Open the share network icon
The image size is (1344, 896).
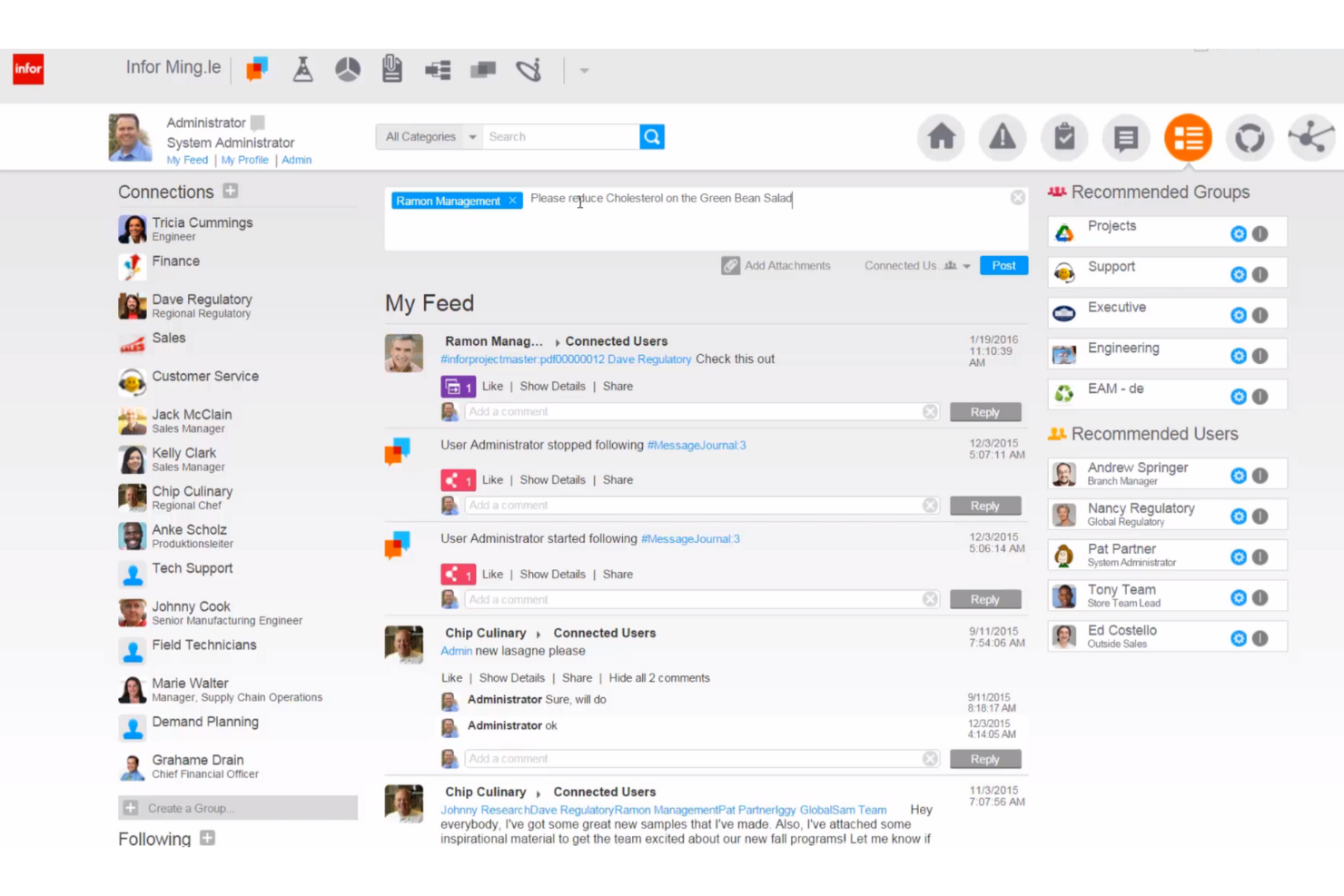click(x=1311, y=138)
